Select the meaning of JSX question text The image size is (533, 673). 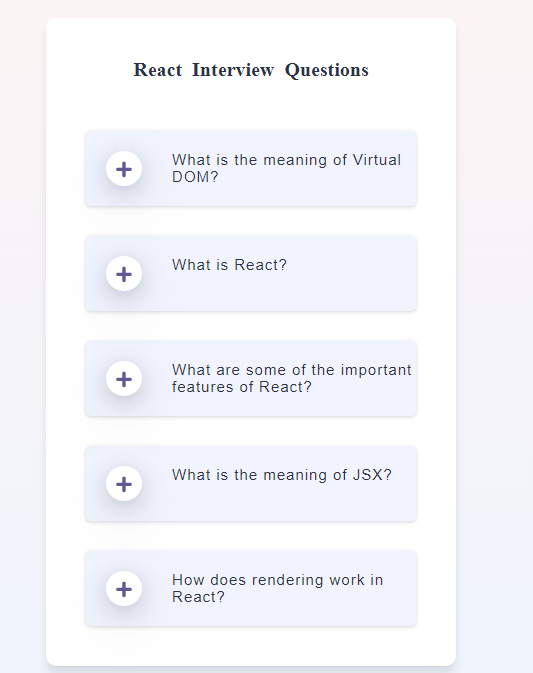point(282,475)
